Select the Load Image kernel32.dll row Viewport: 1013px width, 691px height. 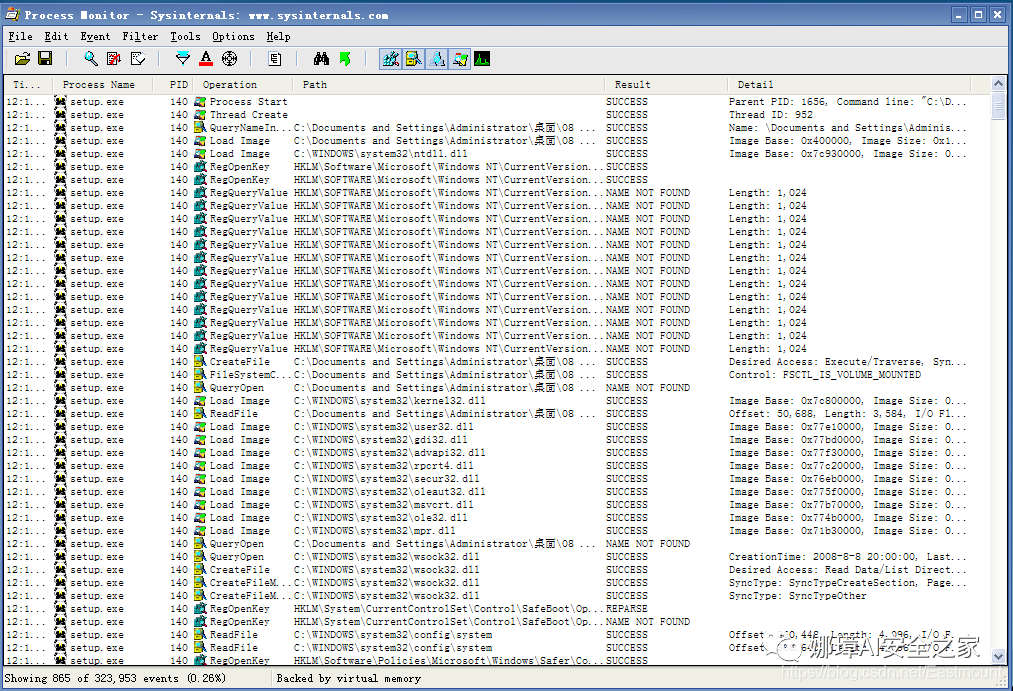[x=497, y=400]
